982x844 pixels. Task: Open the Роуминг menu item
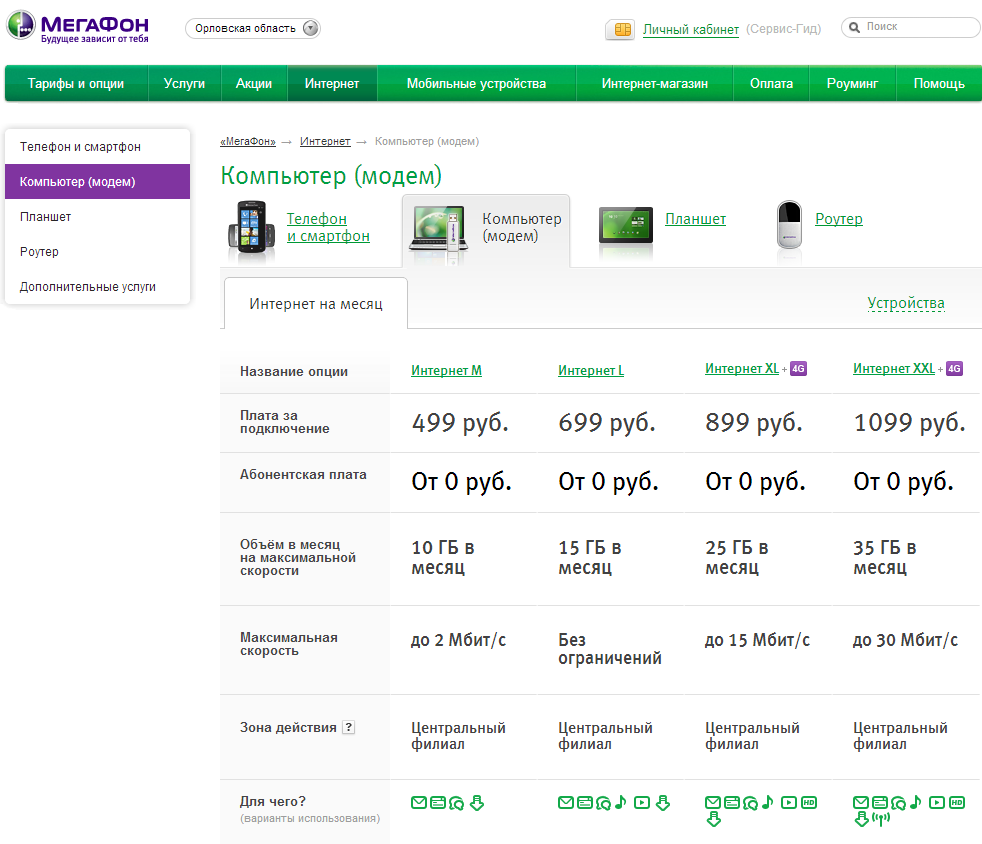[x=852, y=84]
